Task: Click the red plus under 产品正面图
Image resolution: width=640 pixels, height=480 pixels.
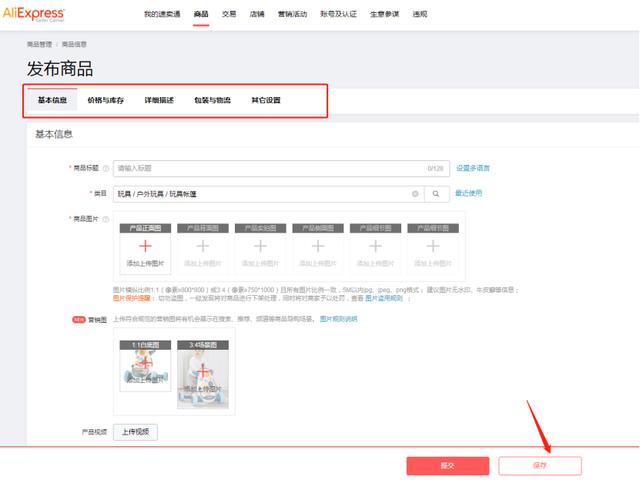Action: (145, 246)
